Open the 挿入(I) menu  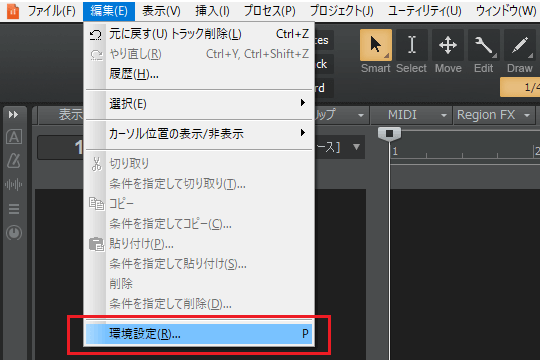coord(212,11)
